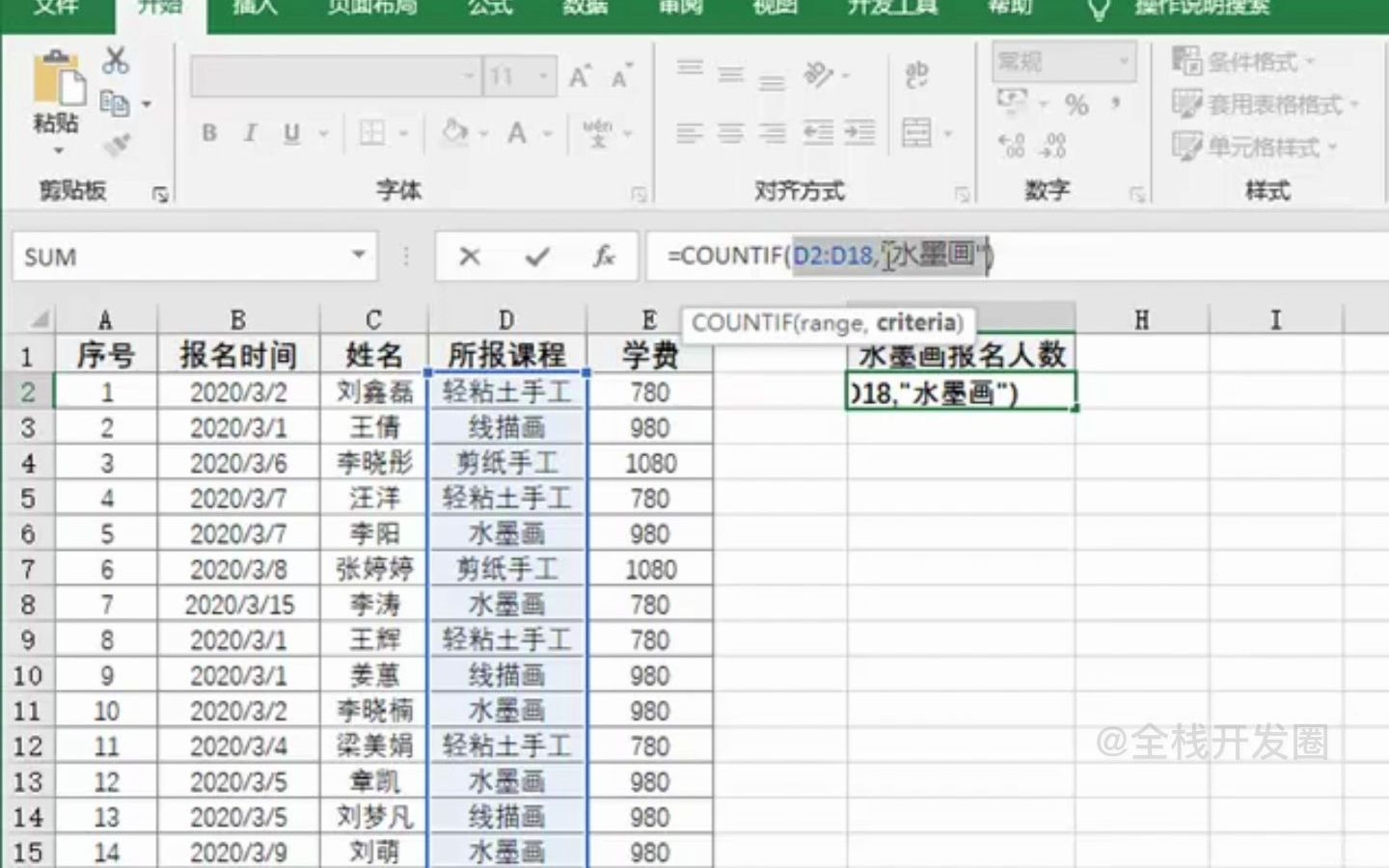Open 对齐方式 dialog launcher
Screen dimensions: 1389x868
(961, 195)
